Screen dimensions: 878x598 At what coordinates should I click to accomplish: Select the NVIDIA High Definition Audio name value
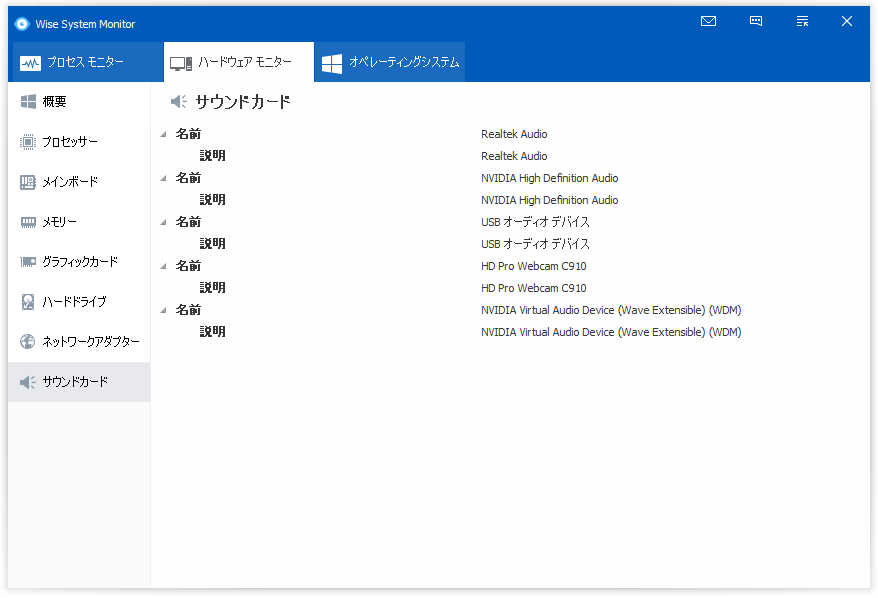[549, 178]
